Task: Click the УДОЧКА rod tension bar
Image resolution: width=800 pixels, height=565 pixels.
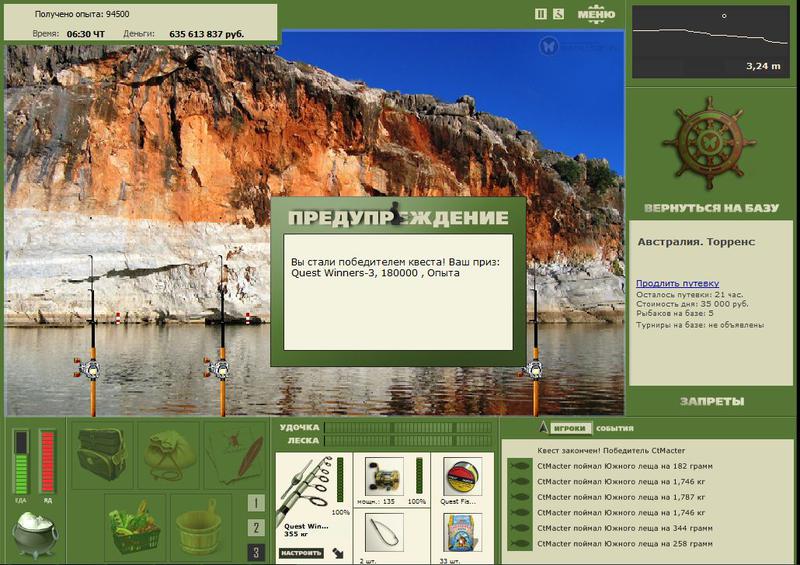Action: click(x=408, y=428)
